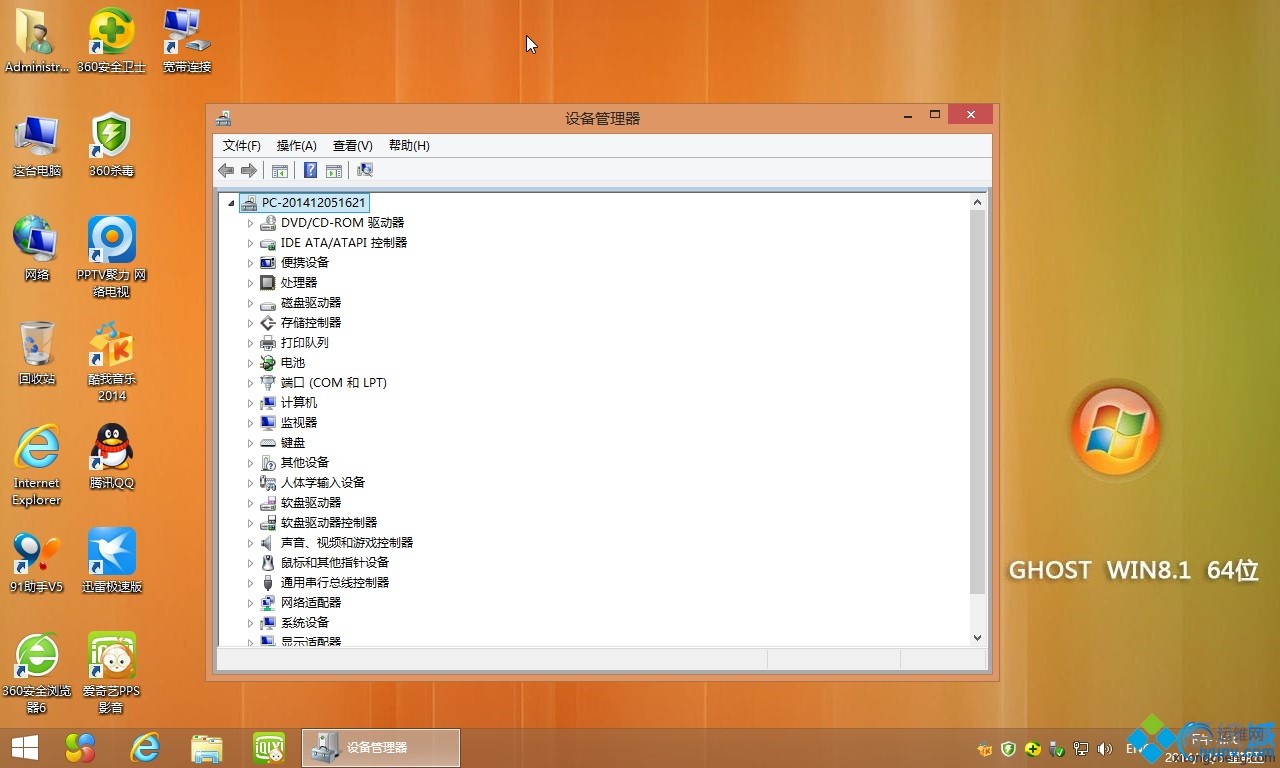Click the 设备管理器 taskbar button

[x=380, y=748]
